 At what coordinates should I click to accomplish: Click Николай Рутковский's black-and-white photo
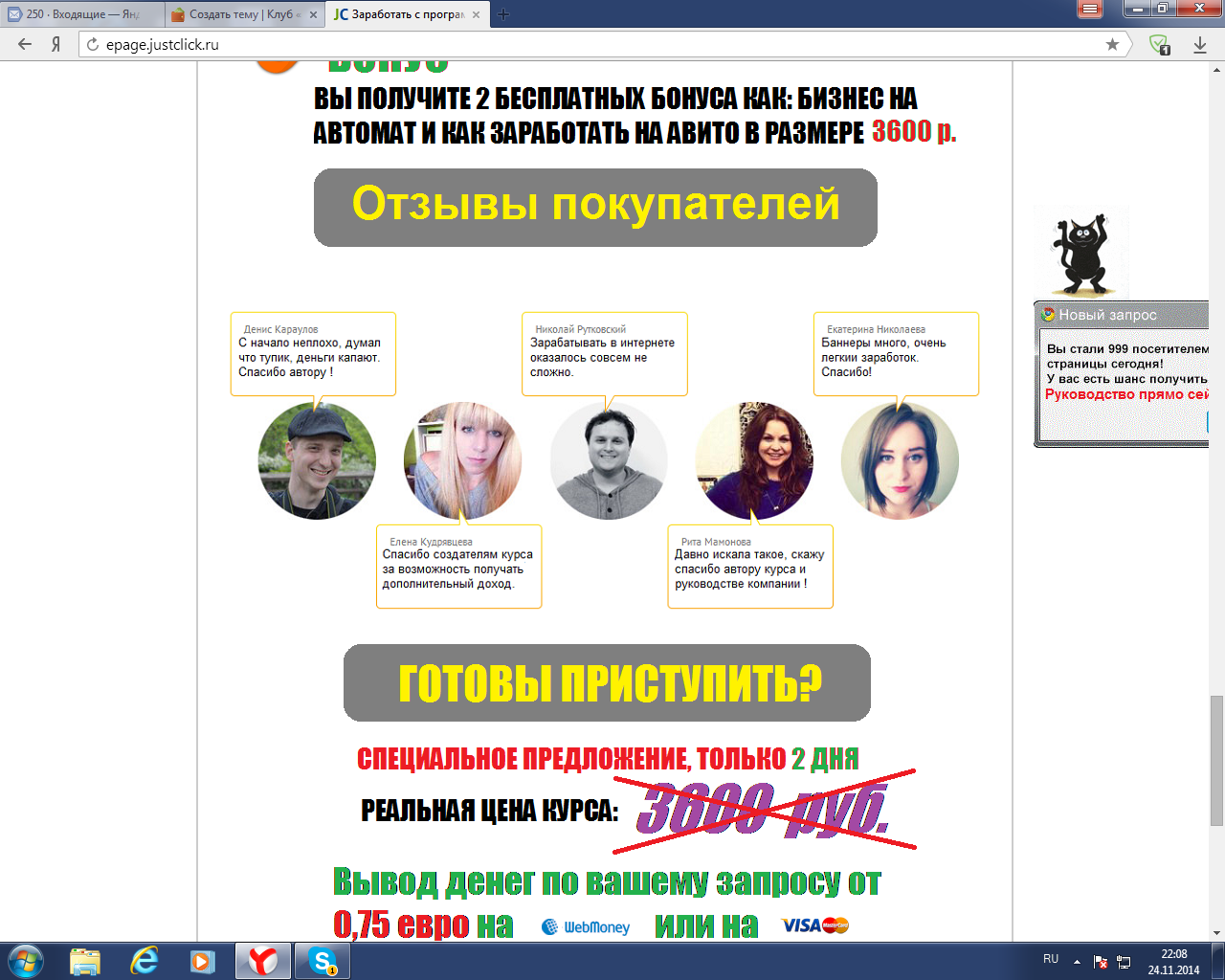(x=608, y=460)
